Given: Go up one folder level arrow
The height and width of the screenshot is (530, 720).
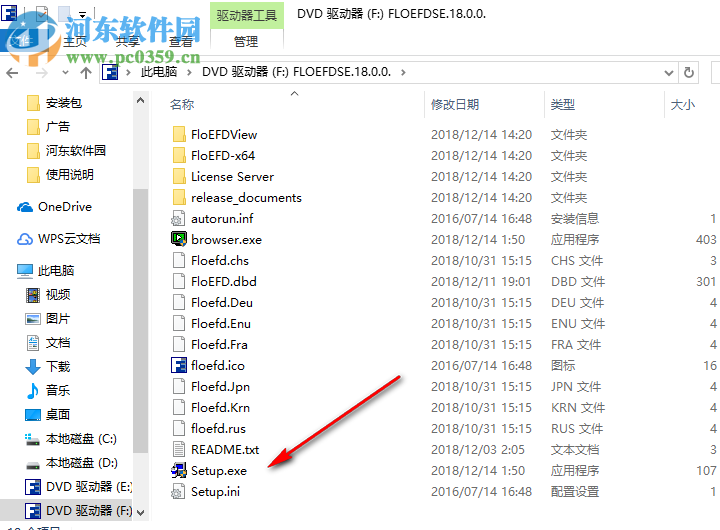Looking at the screenshot, I should point(86,73).
